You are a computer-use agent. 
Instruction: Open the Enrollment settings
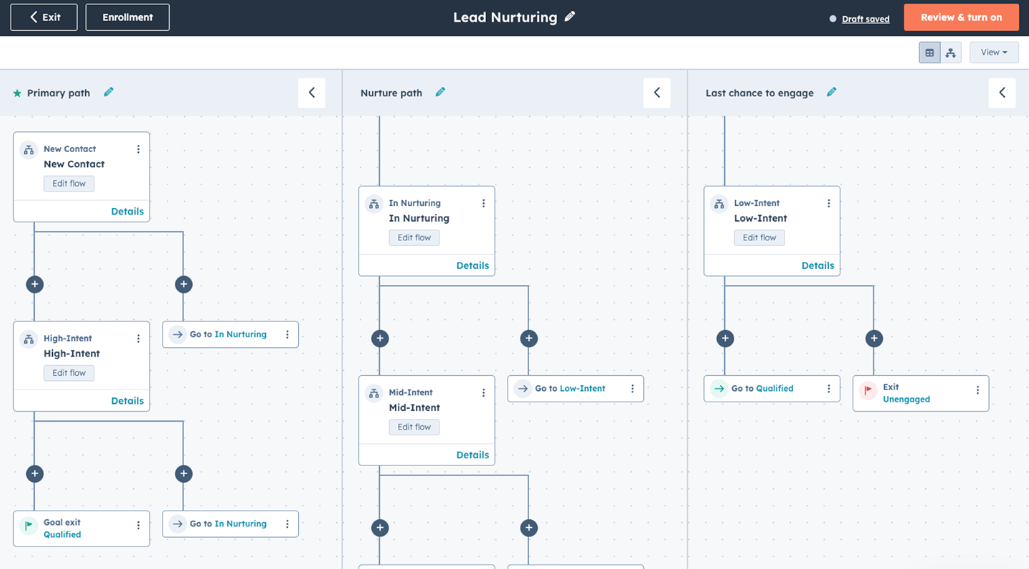point(127,17)
